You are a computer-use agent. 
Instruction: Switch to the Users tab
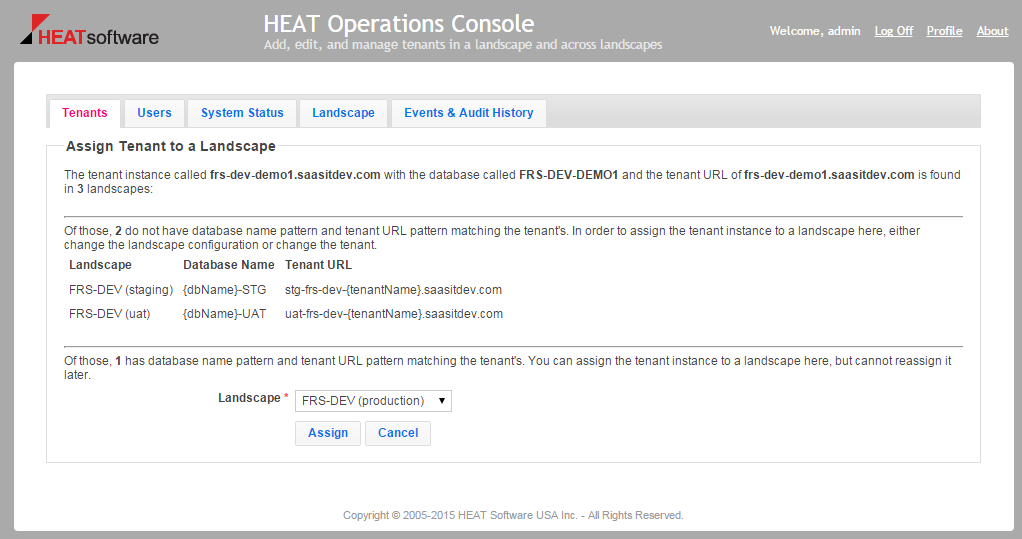[154, 113]
